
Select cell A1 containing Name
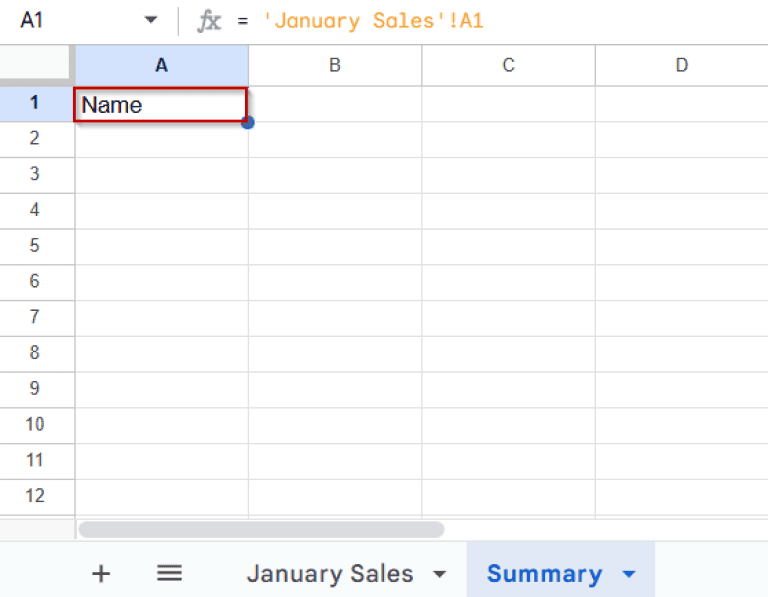pyautogui.click(x=161, y=105)
